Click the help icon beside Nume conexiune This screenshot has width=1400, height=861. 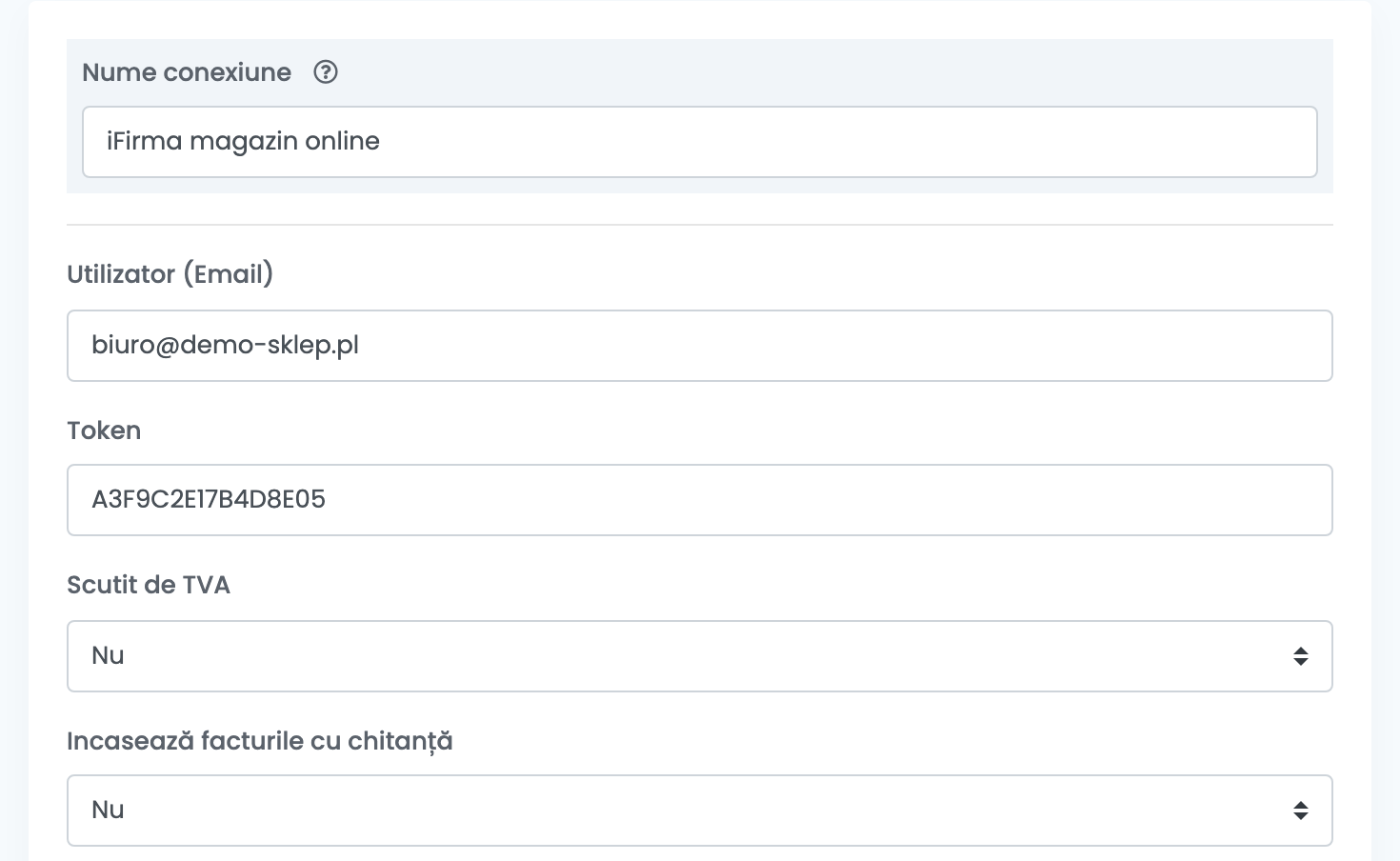[x=326, y=72]
